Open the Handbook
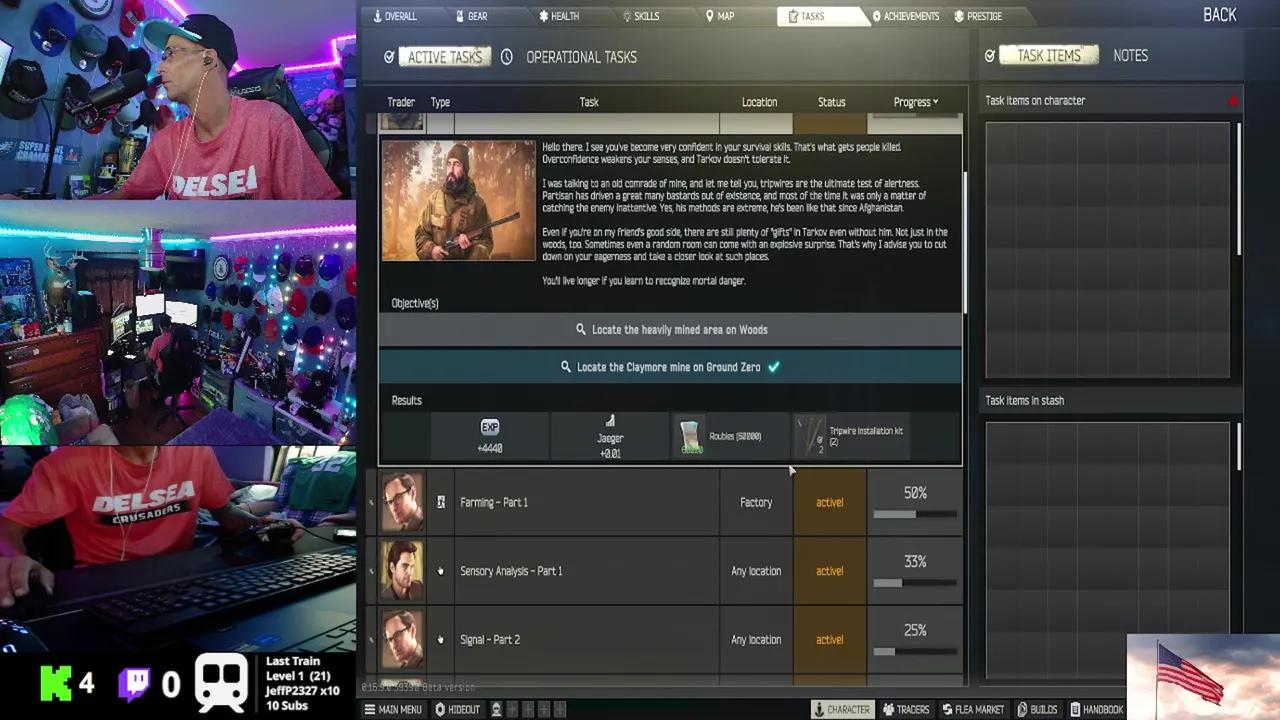 pyautogui.click(x=1097, y=709)
